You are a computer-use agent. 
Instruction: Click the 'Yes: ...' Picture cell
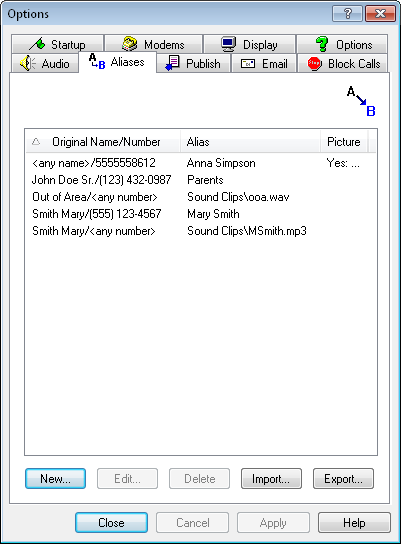click(x=343, y=163)
